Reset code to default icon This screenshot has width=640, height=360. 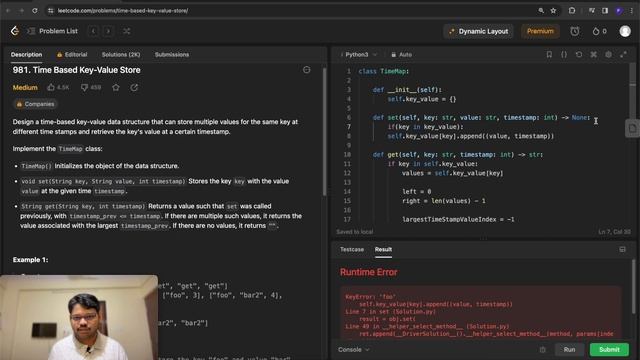pyautogui.click(x=579, y=54)
